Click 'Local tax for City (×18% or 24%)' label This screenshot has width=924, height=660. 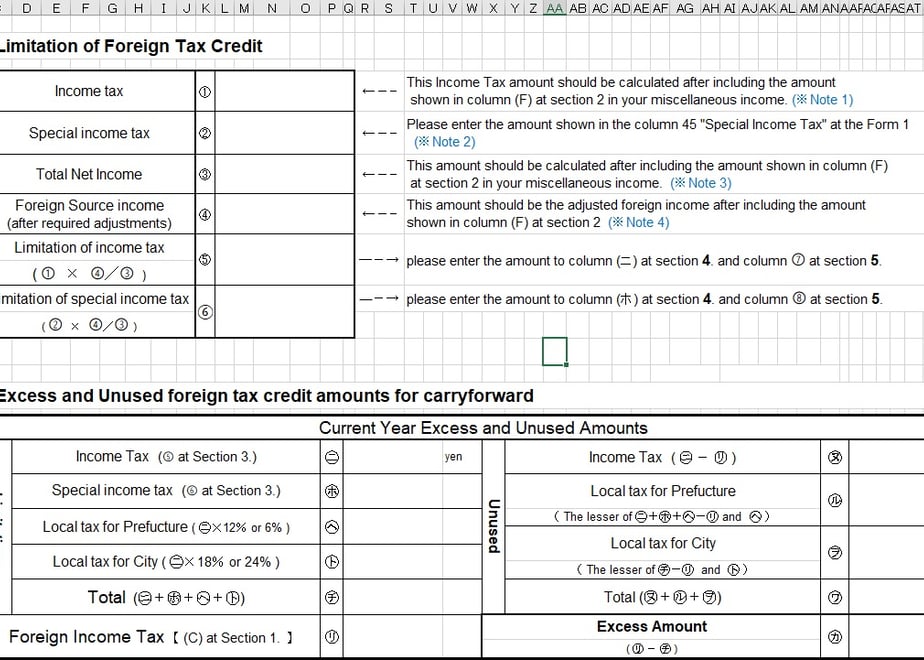click(166, 562)
